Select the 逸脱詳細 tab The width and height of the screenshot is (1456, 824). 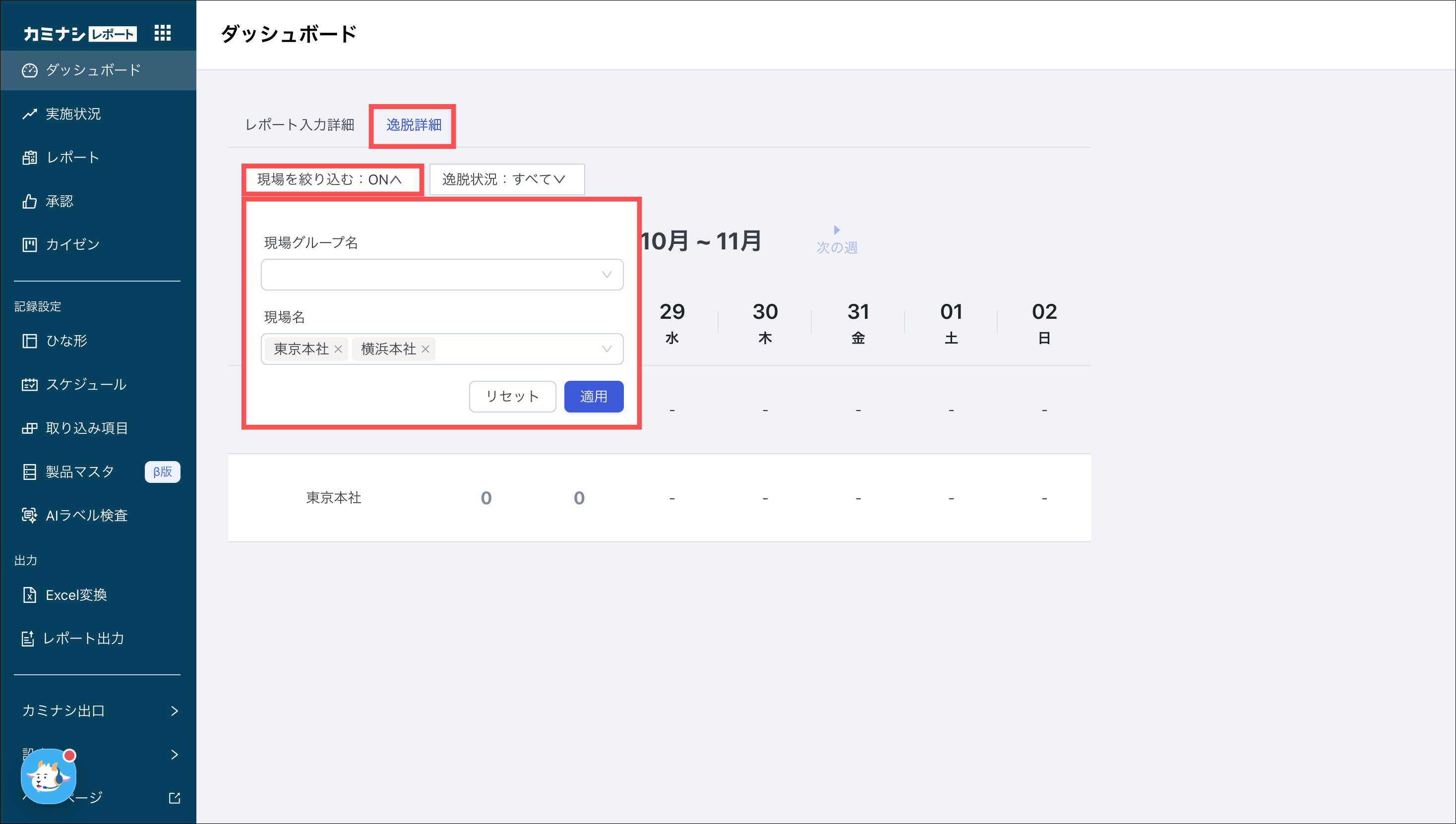point(413,124)
